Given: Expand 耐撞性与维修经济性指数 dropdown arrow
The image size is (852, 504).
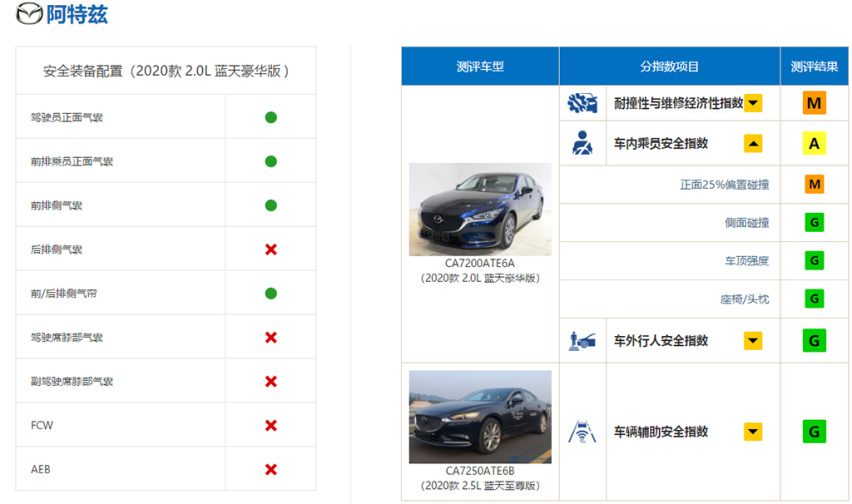Looking at the screenshot, I should [753, 103].
